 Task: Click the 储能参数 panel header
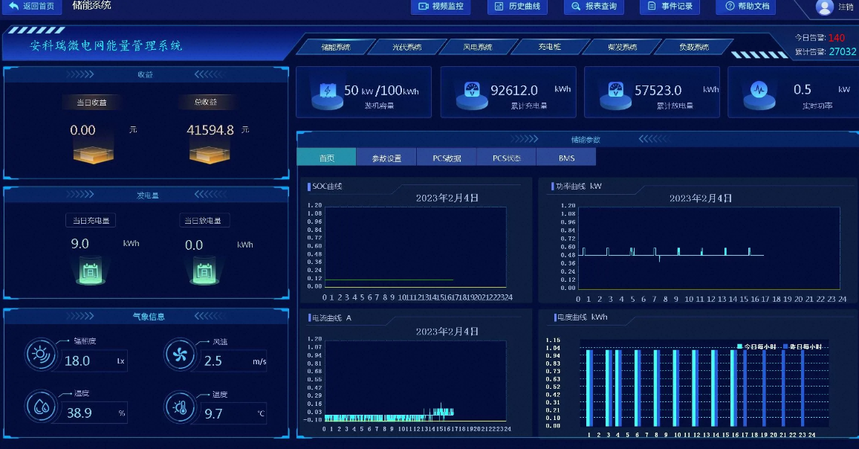(x=585, y=140)
